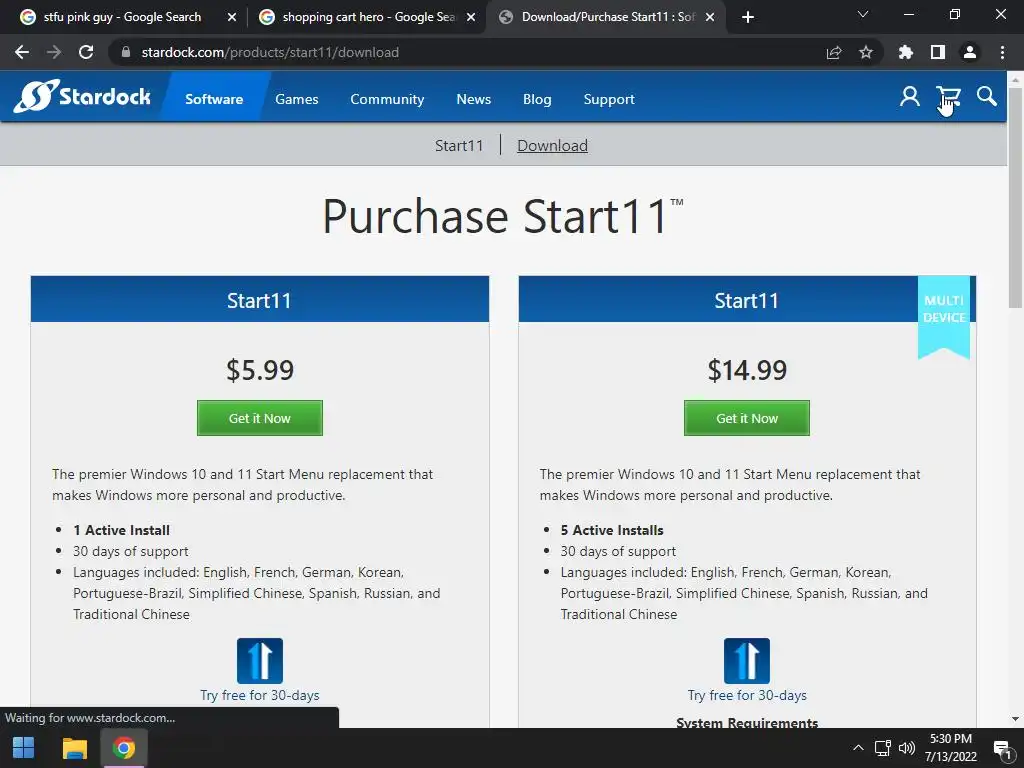Close the stfu pink guy tab
This screenshot has width=1024, height=768.
[232, 17]
